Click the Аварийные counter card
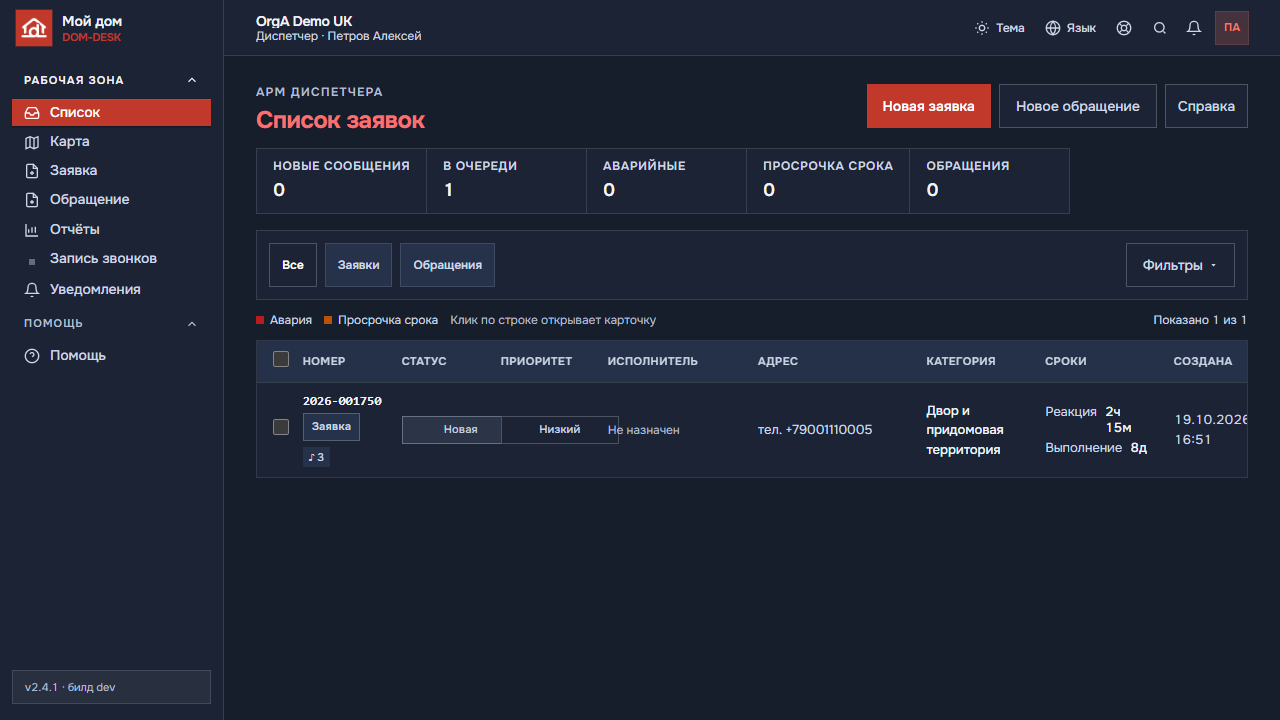 (x=667, y=181)
